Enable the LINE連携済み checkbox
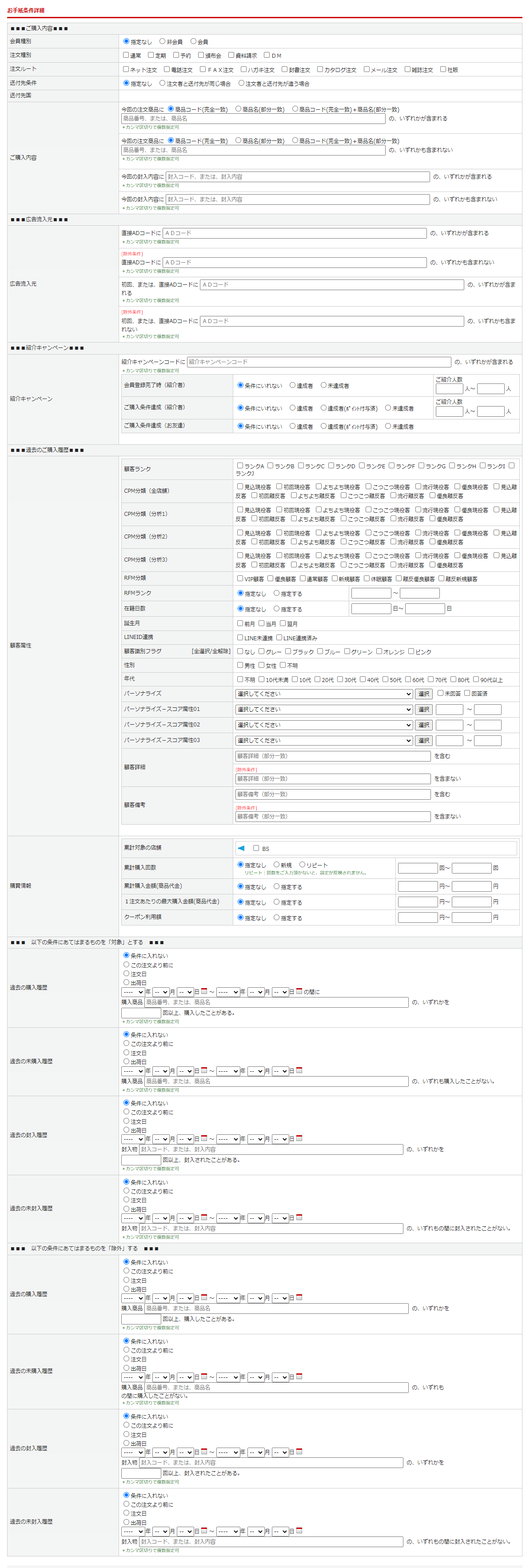 (279, 637)
